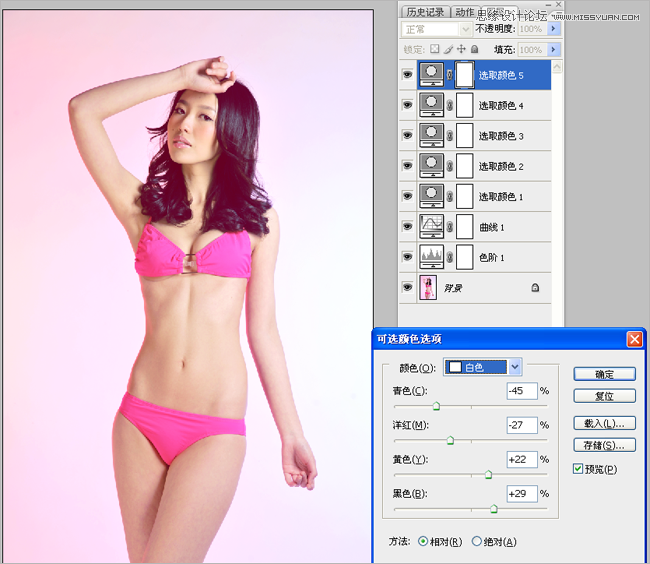The image size is (650, 564).
Task: Select 相对 method radio button
Action: tap(423, 541)
